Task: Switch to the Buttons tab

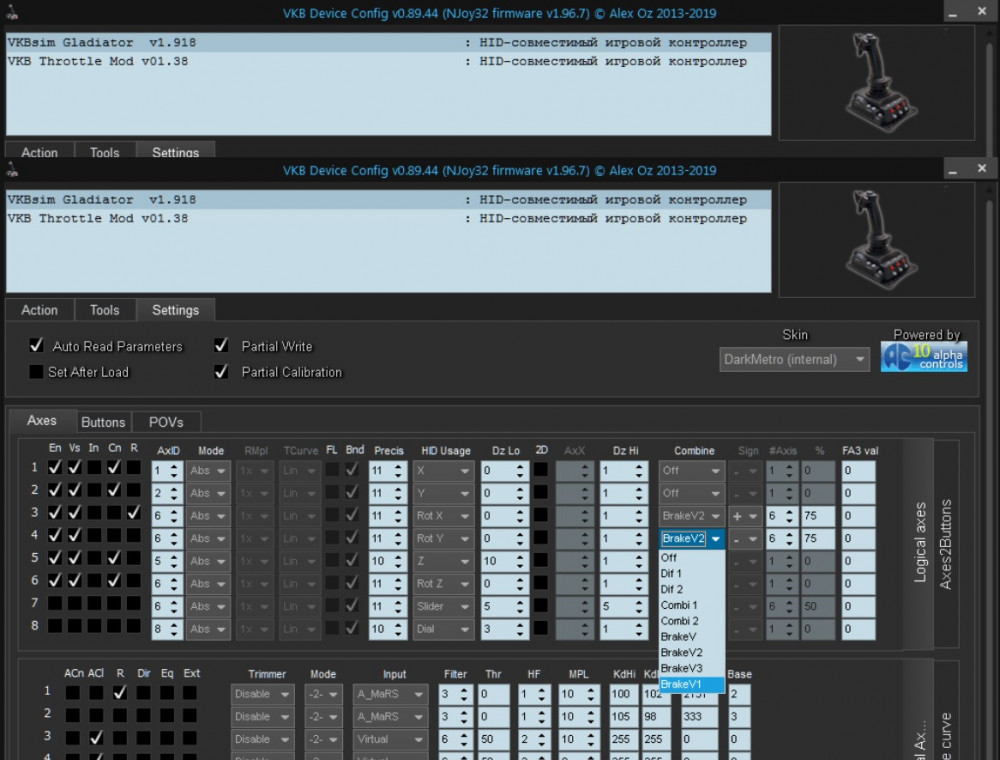Action: pyautogui.click(x=103, y=422)
